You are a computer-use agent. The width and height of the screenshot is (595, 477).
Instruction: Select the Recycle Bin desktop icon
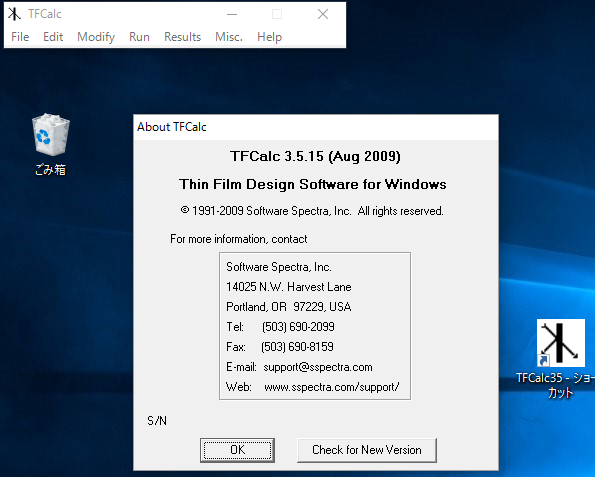(50, 144)
